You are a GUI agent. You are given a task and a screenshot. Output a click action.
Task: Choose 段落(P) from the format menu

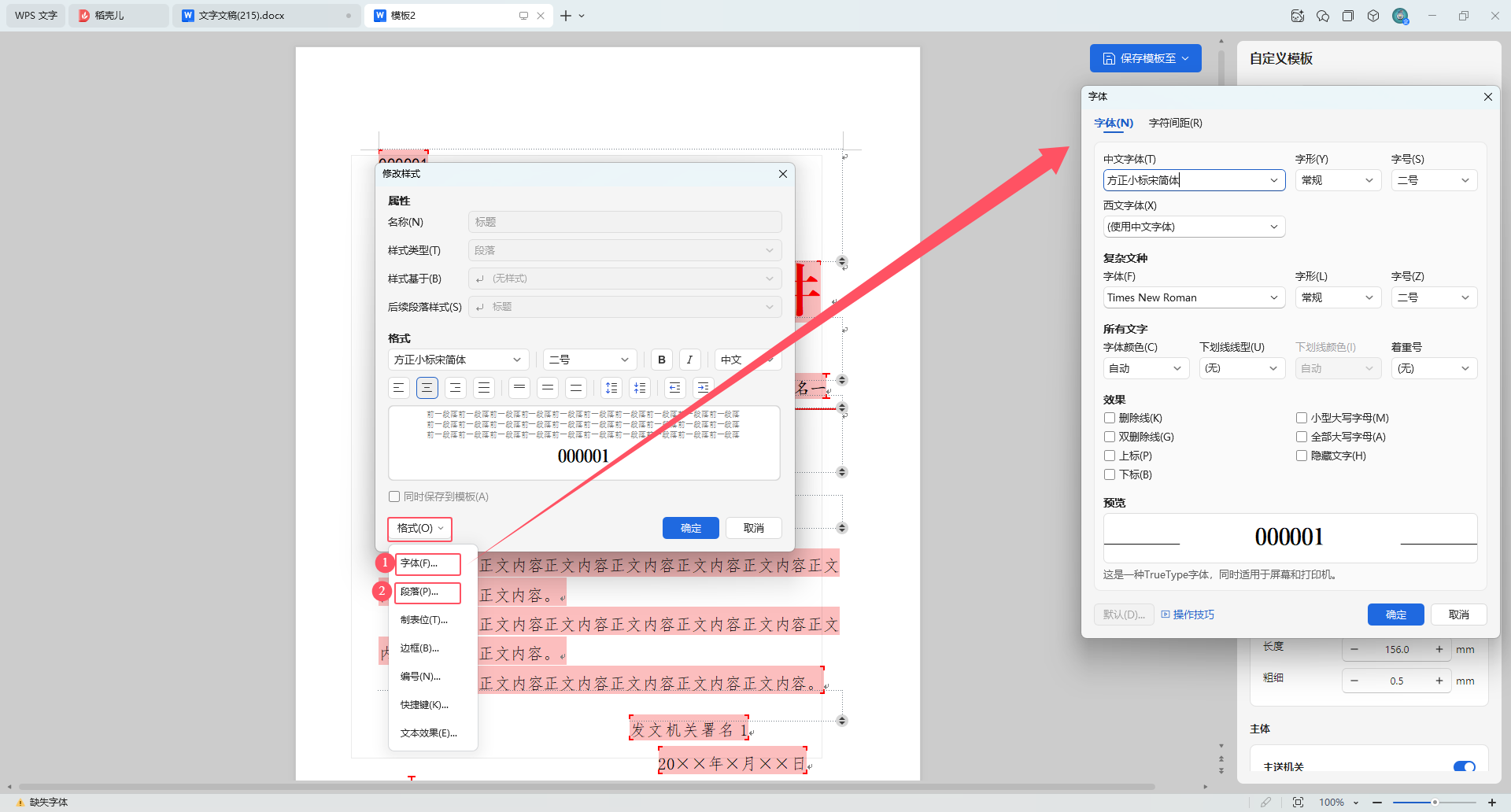click(427, 592)
